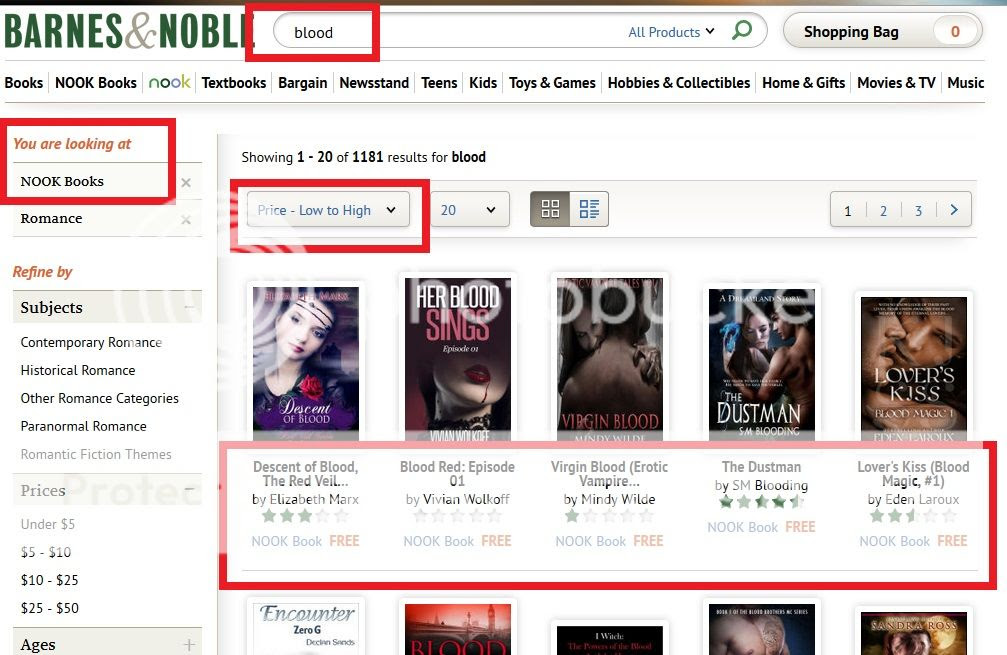Select results page 1
The width and height of the screenshot is (1007, 655).
[x=848, y=211]
